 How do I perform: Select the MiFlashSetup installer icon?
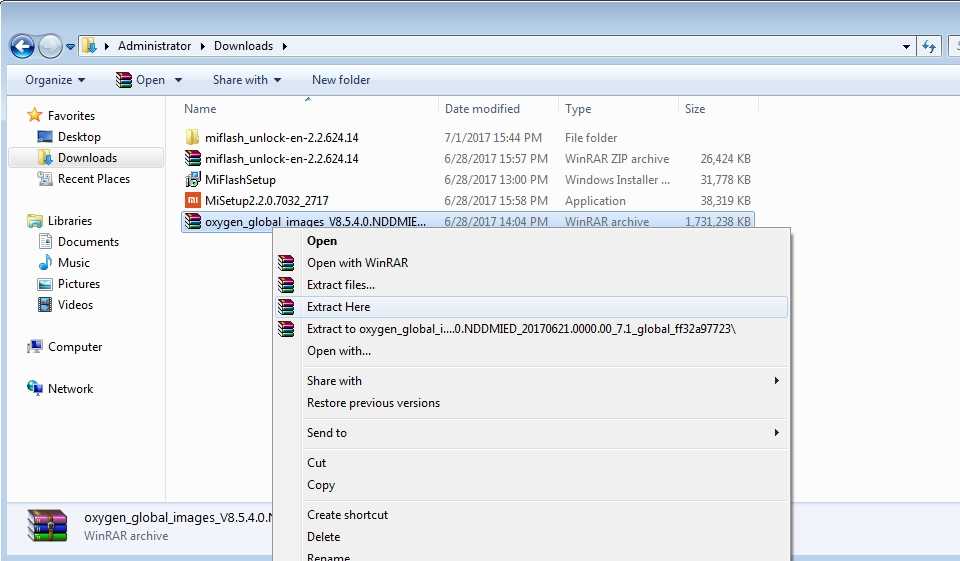[x=192, y=179]
